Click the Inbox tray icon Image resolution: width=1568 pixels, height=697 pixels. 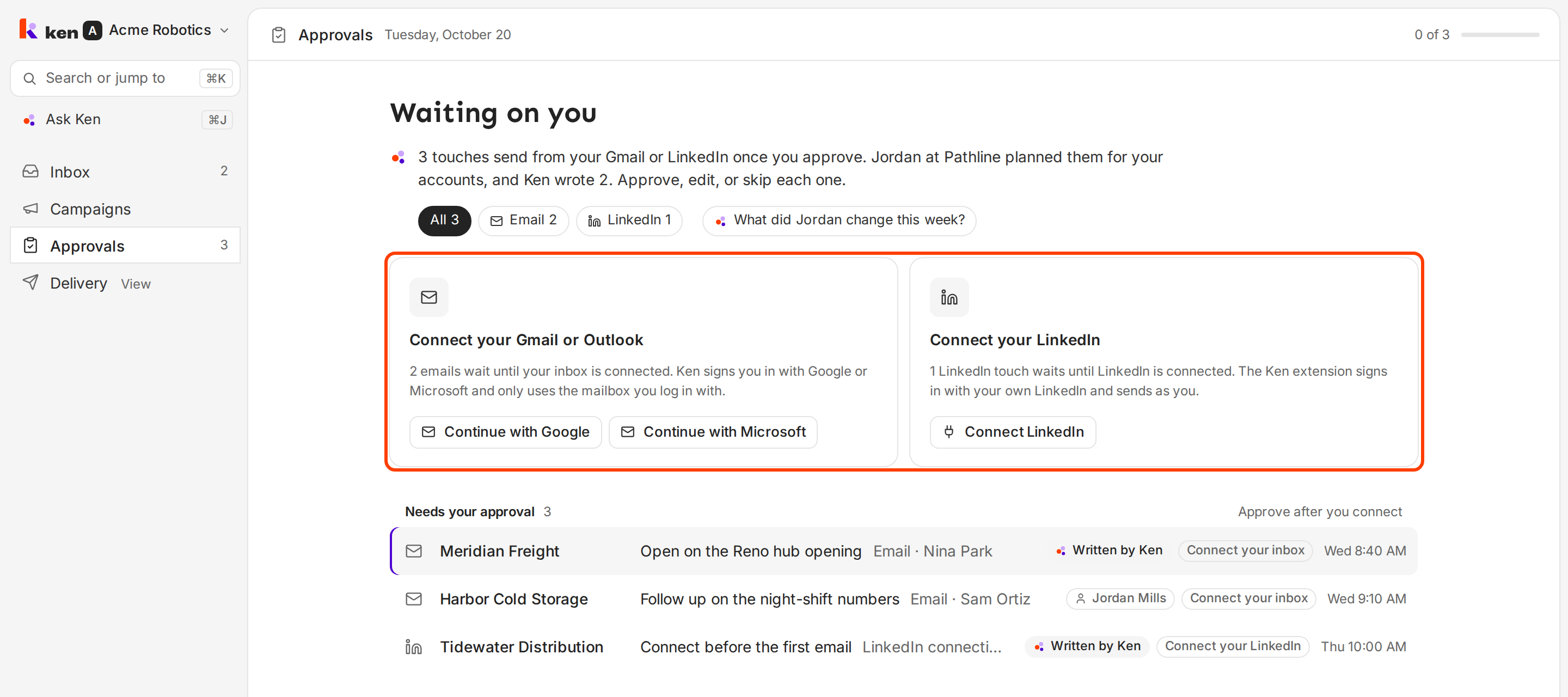30,172
